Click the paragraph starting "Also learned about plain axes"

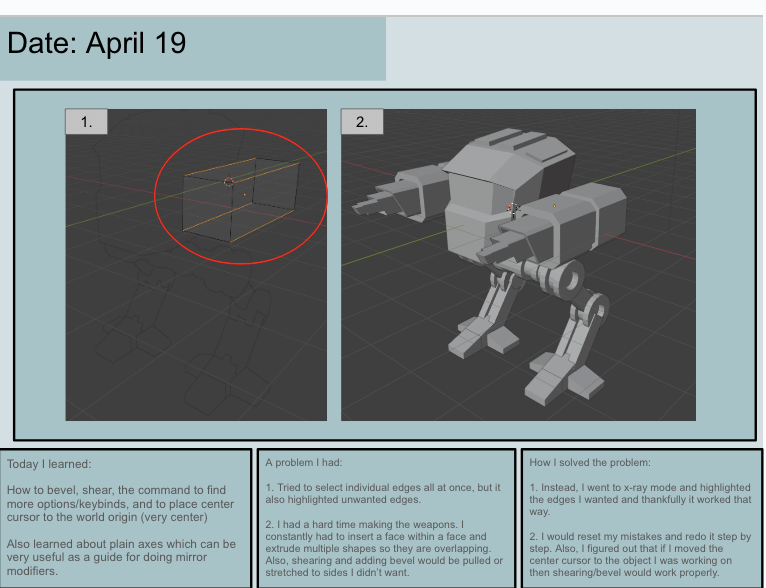click(121, 557)
